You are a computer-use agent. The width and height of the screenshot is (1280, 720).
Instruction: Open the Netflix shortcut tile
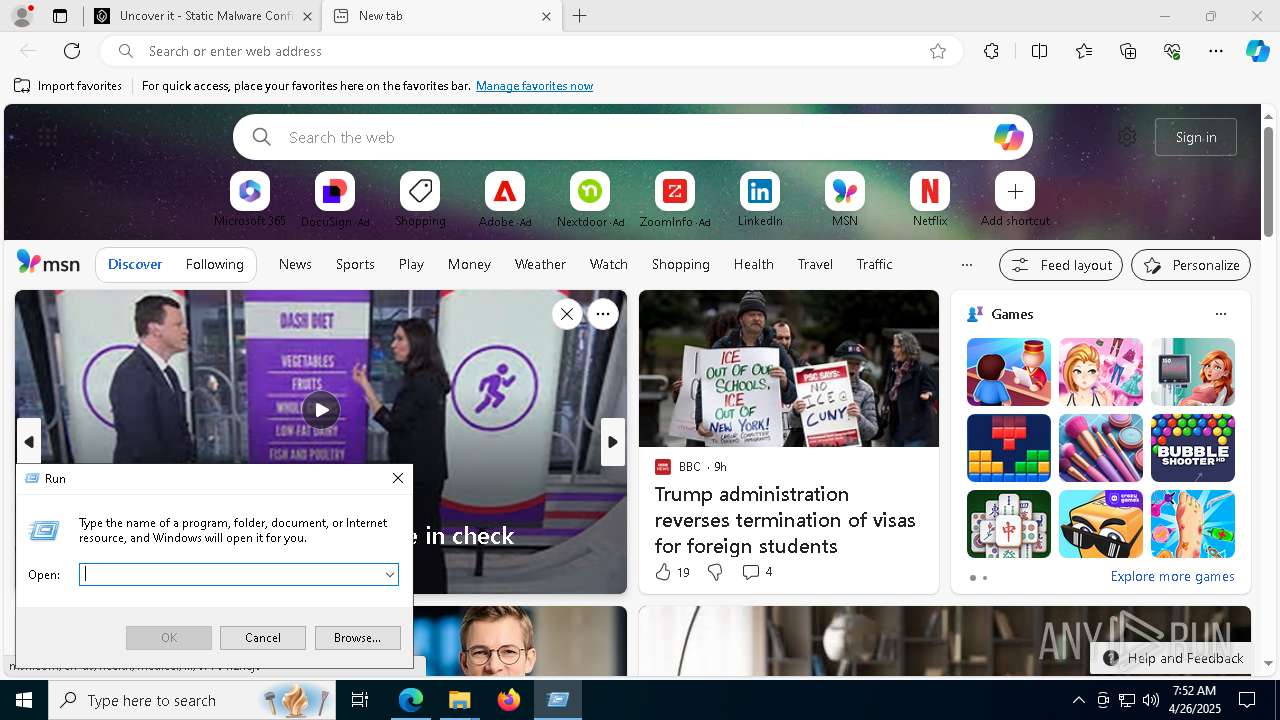(930, 191)
